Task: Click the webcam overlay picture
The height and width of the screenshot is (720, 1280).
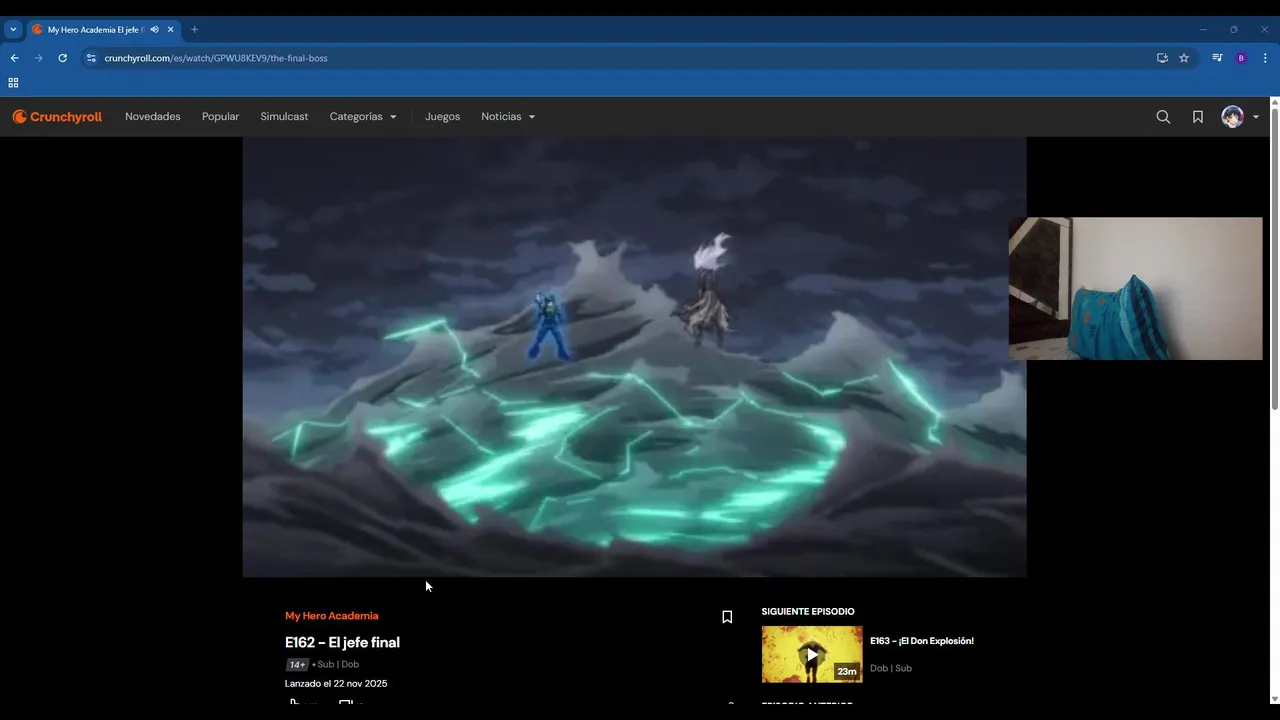Action: click(x=1135, y=288)
